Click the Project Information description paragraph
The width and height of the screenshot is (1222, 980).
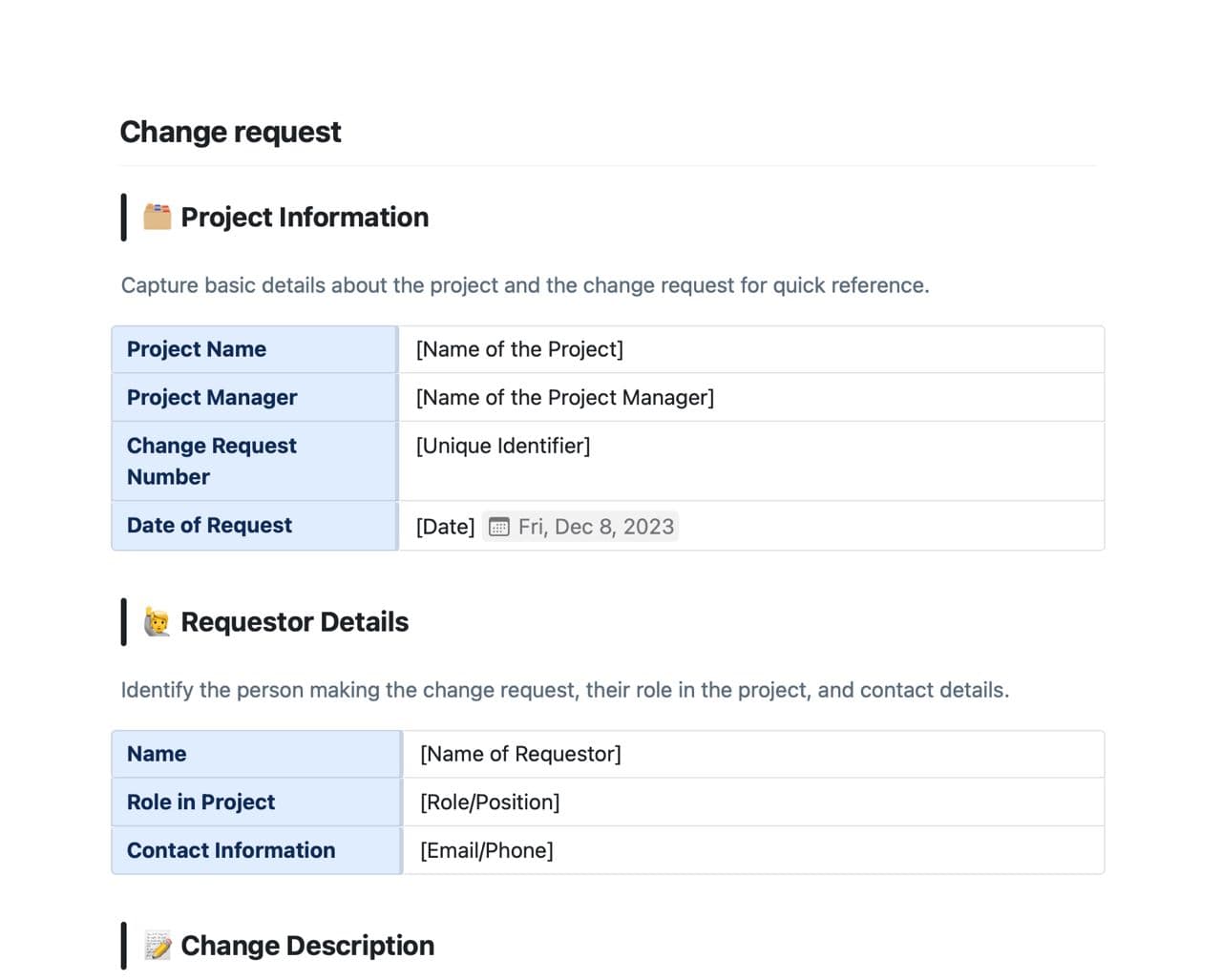(525, 285)
